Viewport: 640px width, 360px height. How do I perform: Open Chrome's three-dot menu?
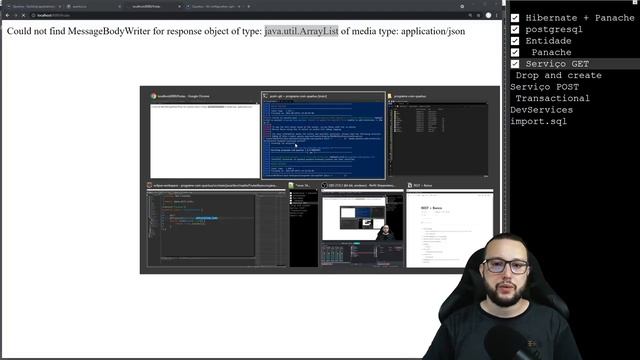pos(496,15)
